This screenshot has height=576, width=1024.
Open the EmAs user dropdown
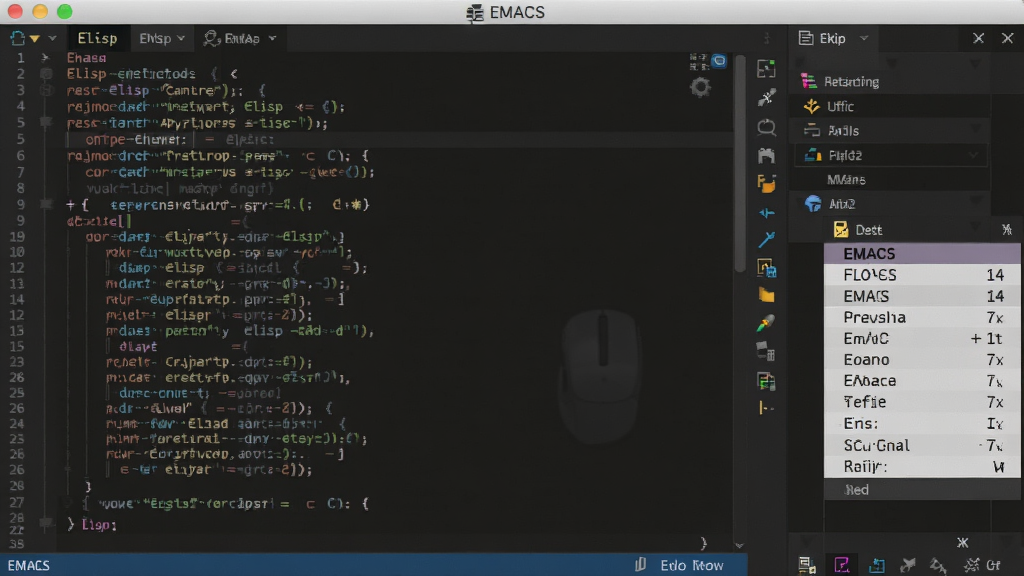(240, 39)
